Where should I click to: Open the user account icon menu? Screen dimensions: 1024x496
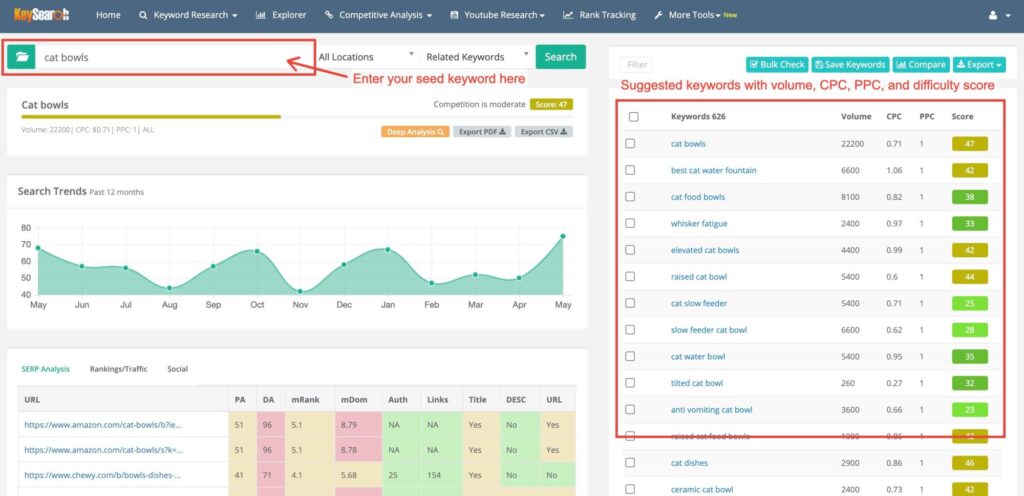996,15
